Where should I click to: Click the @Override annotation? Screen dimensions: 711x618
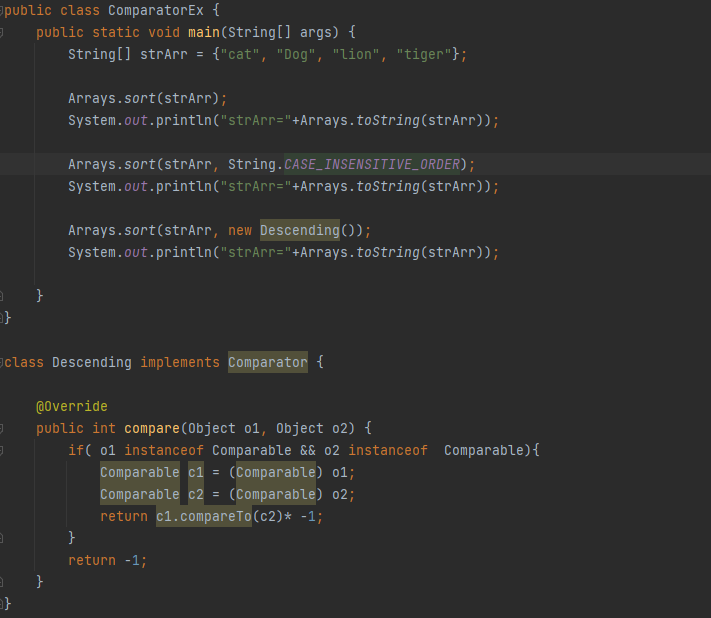click(72, 406)
